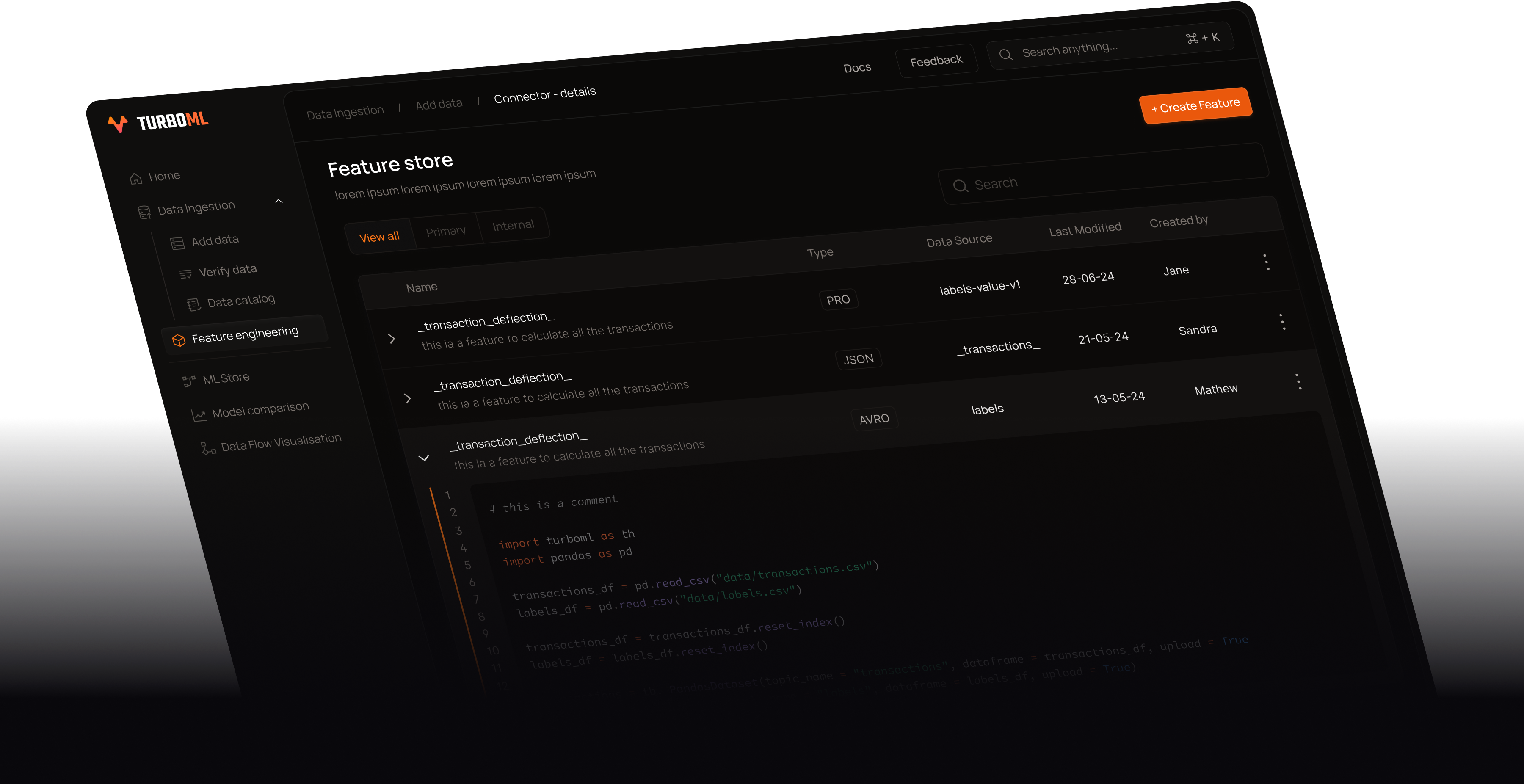Image resolution: width=1524 pixels, height=784 pixels.
Task: Click the Home house icon
Action: coord(136,179)
